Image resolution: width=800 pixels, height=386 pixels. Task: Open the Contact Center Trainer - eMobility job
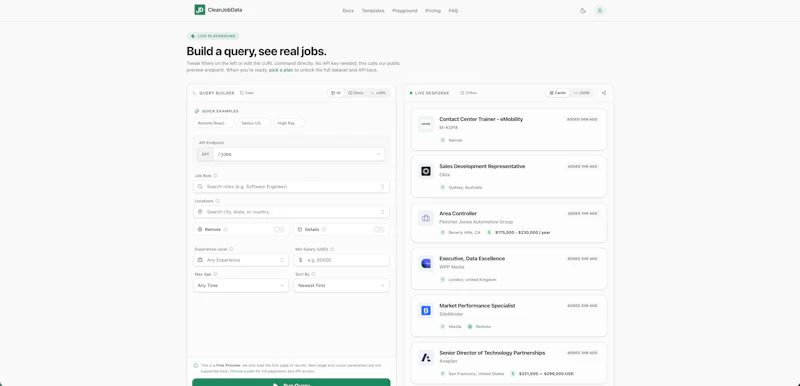coord(481,119)
